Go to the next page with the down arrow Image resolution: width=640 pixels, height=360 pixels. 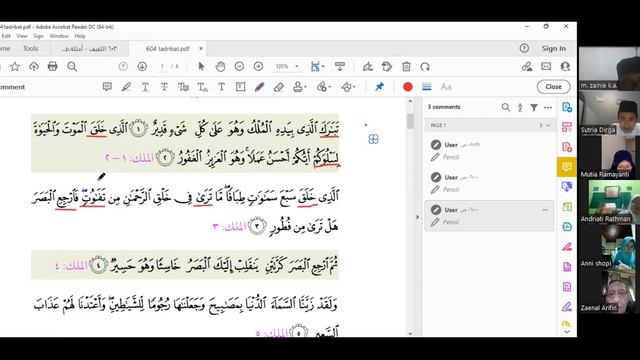[142, 67]
